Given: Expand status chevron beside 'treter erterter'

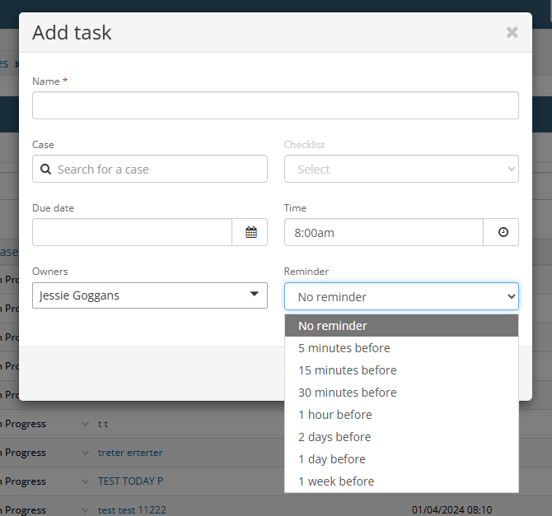Looking at the screenshot, I should pos(85,452).
